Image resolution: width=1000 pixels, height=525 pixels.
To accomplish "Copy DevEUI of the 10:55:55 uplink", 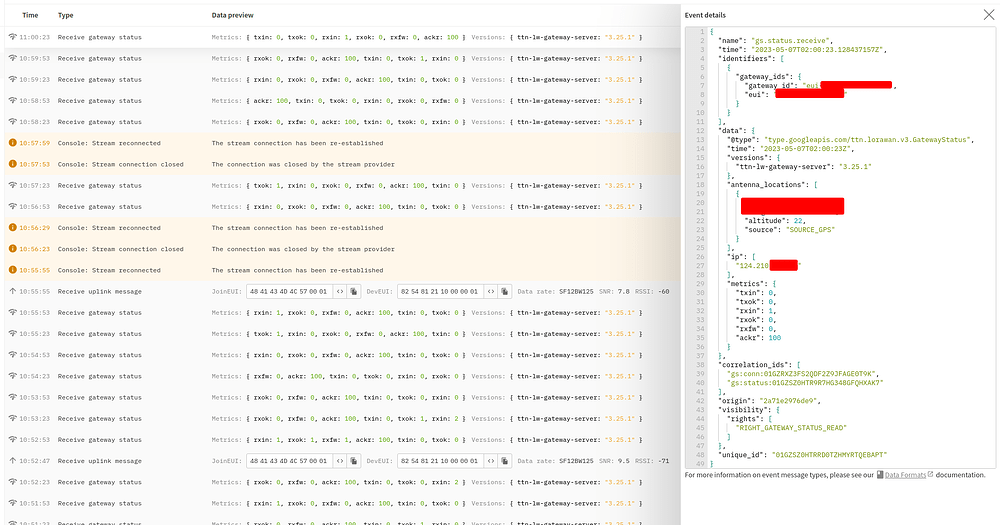I will point(506,292).
